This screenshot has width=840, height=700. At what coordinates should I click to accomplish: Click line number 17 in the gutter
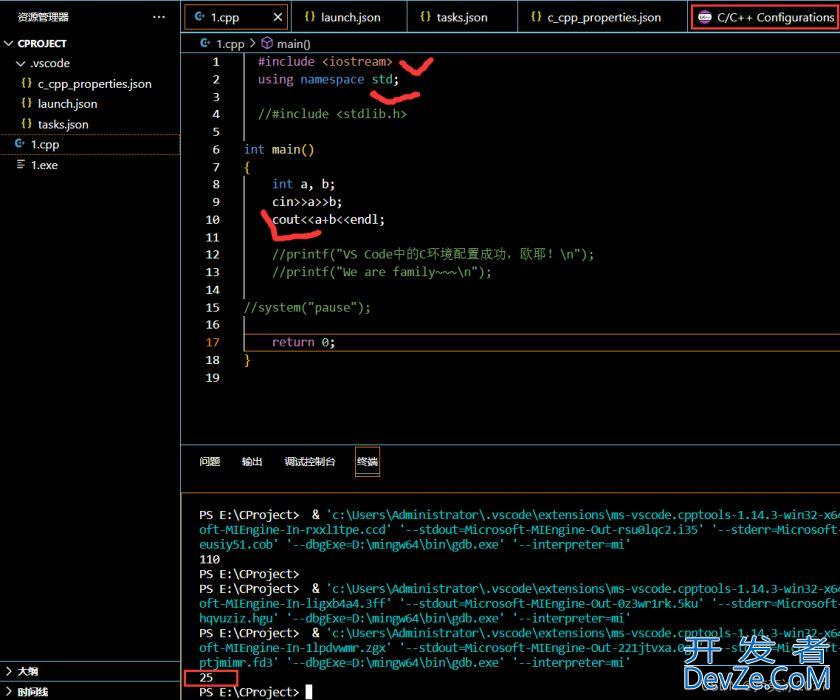click(x=213, y=343)
